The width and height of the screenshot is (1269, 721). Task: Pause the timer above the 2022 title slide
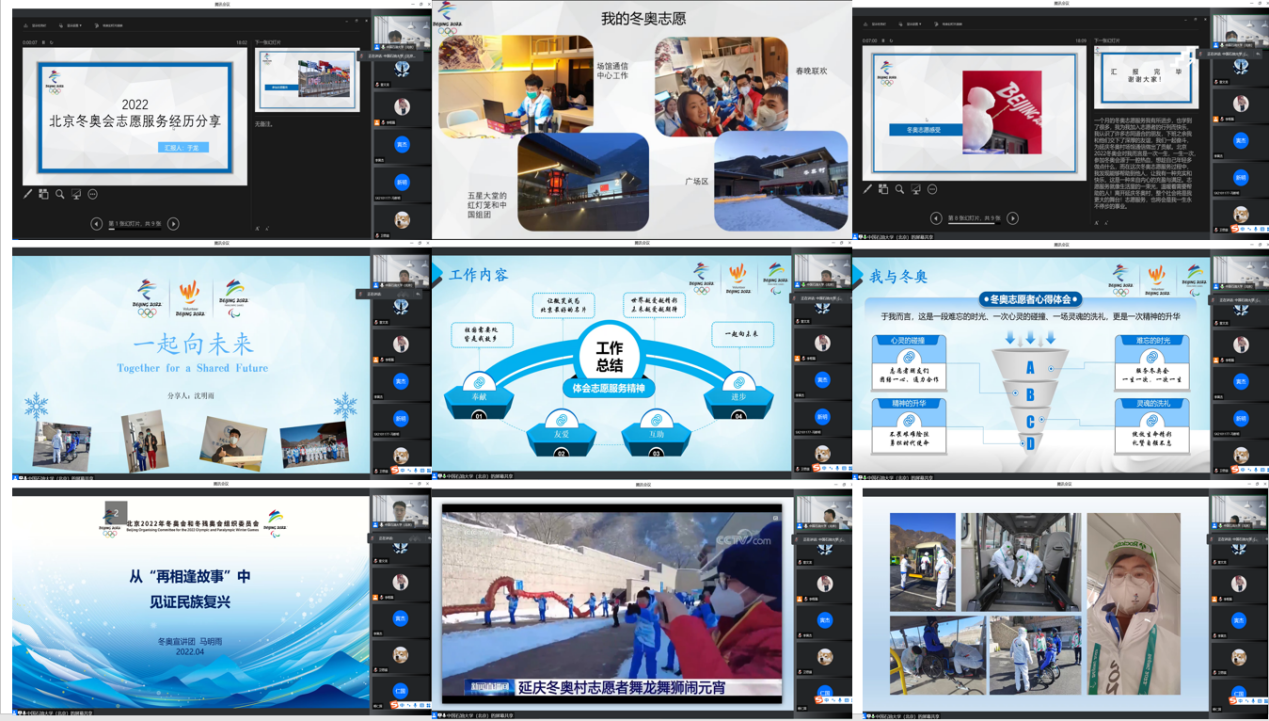pos(42,42)
